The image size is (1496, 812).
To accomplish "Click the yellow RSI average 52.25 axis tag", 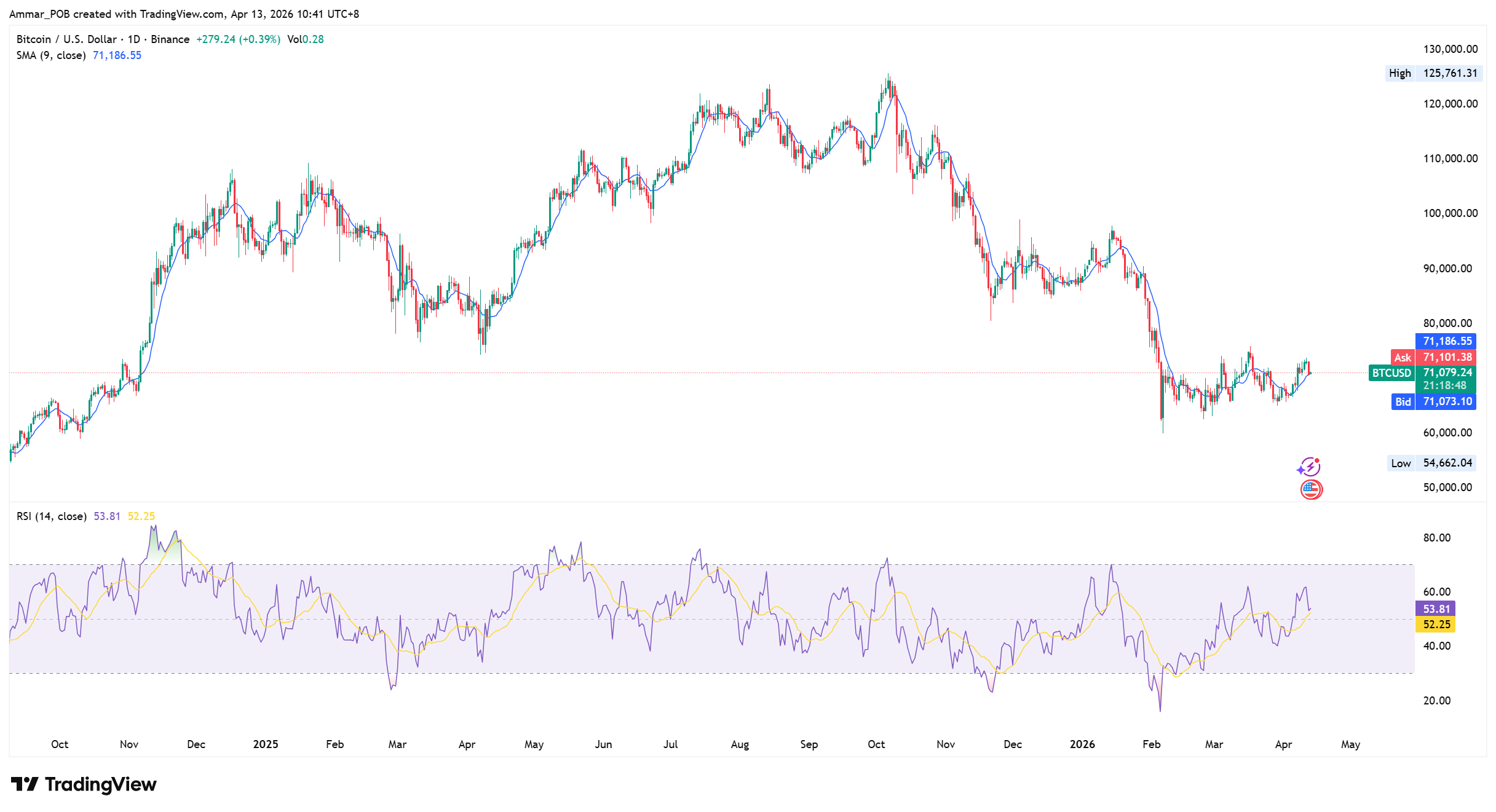I will tap(1436, 624).
